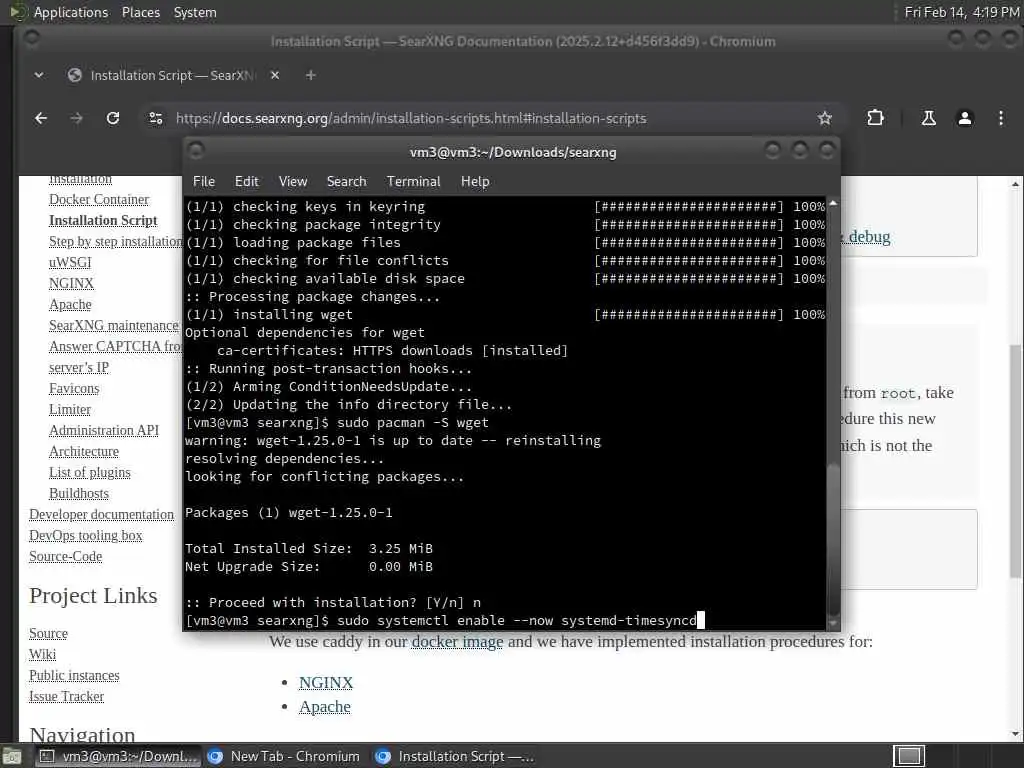Open the terminal Edit menu
Screen dimensions: 1024x768
click(x=246, y=182)
